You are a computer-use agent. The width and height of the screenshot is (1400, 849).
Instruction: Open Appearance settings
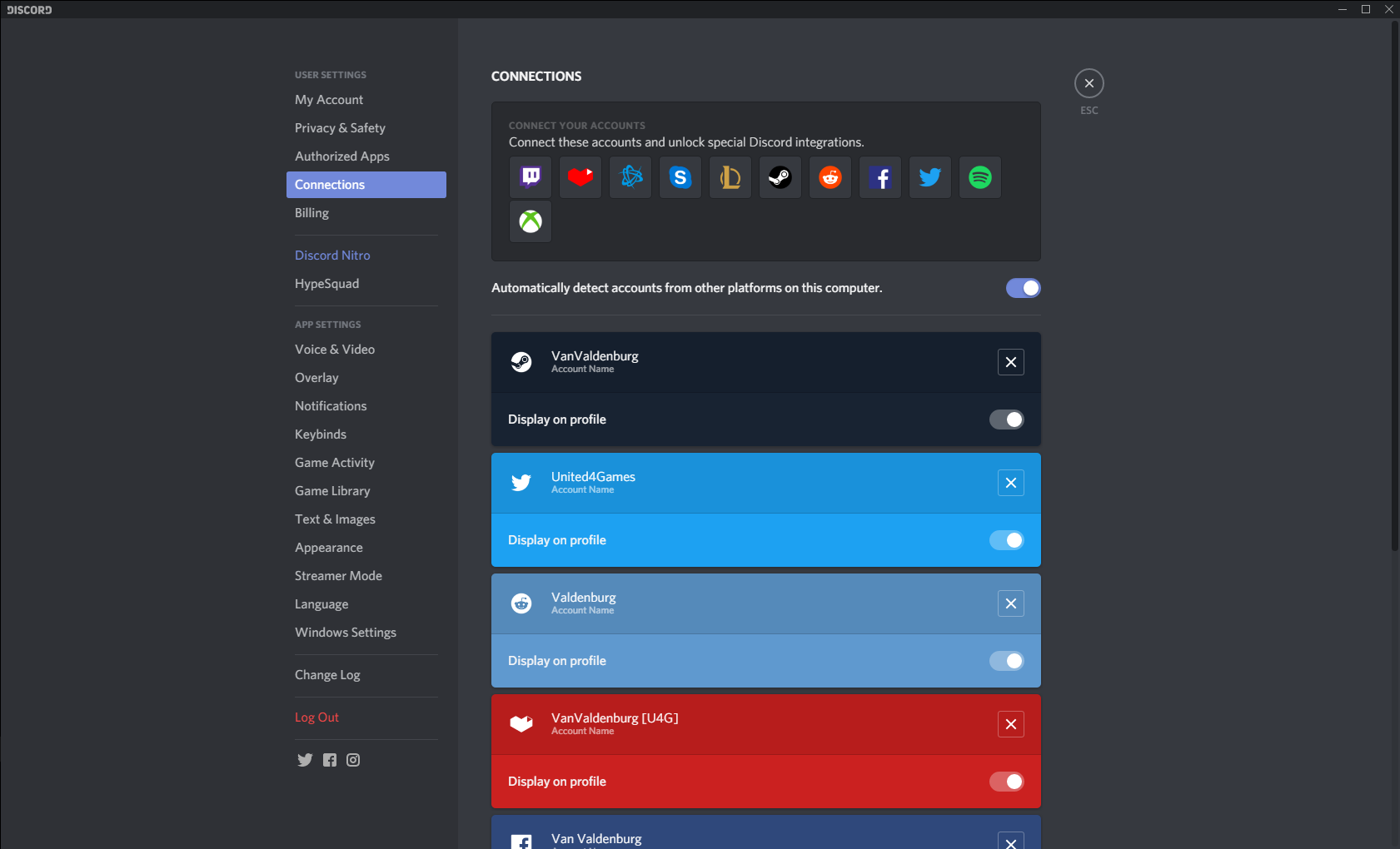click(366, 548)
